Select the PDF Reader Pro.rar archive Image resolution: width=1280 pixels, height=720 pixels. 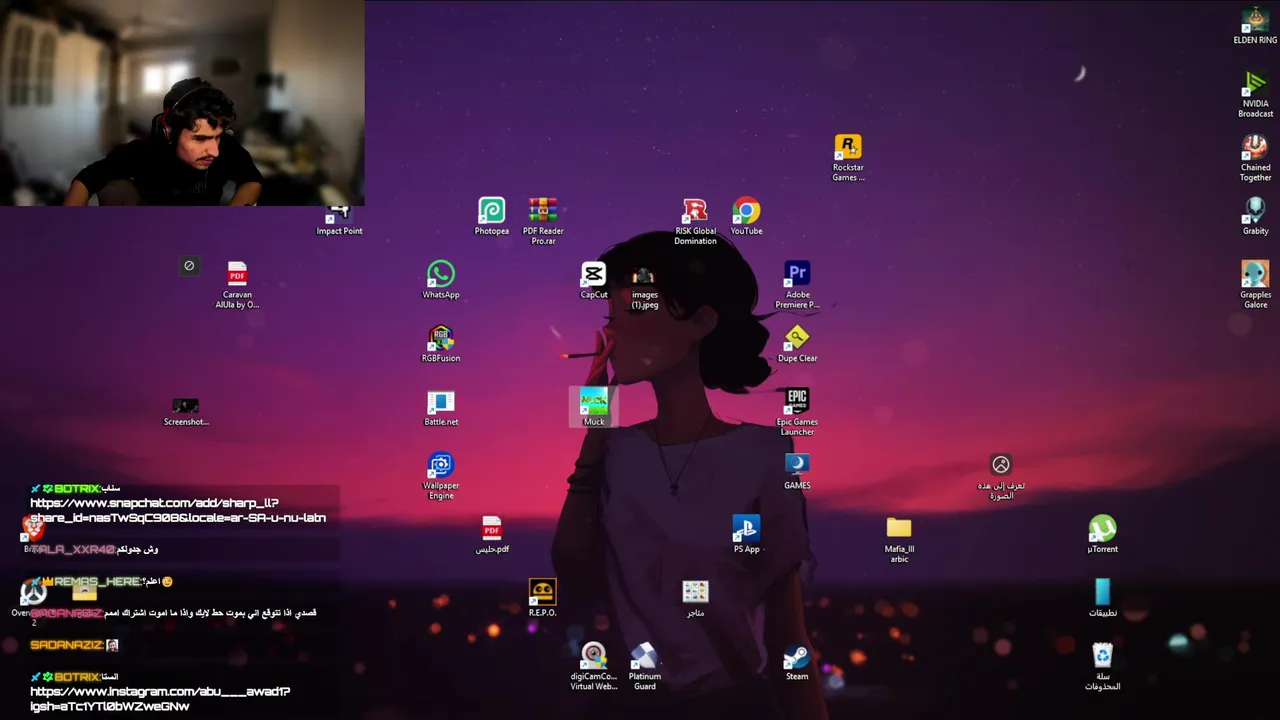(x=543, y=221)
